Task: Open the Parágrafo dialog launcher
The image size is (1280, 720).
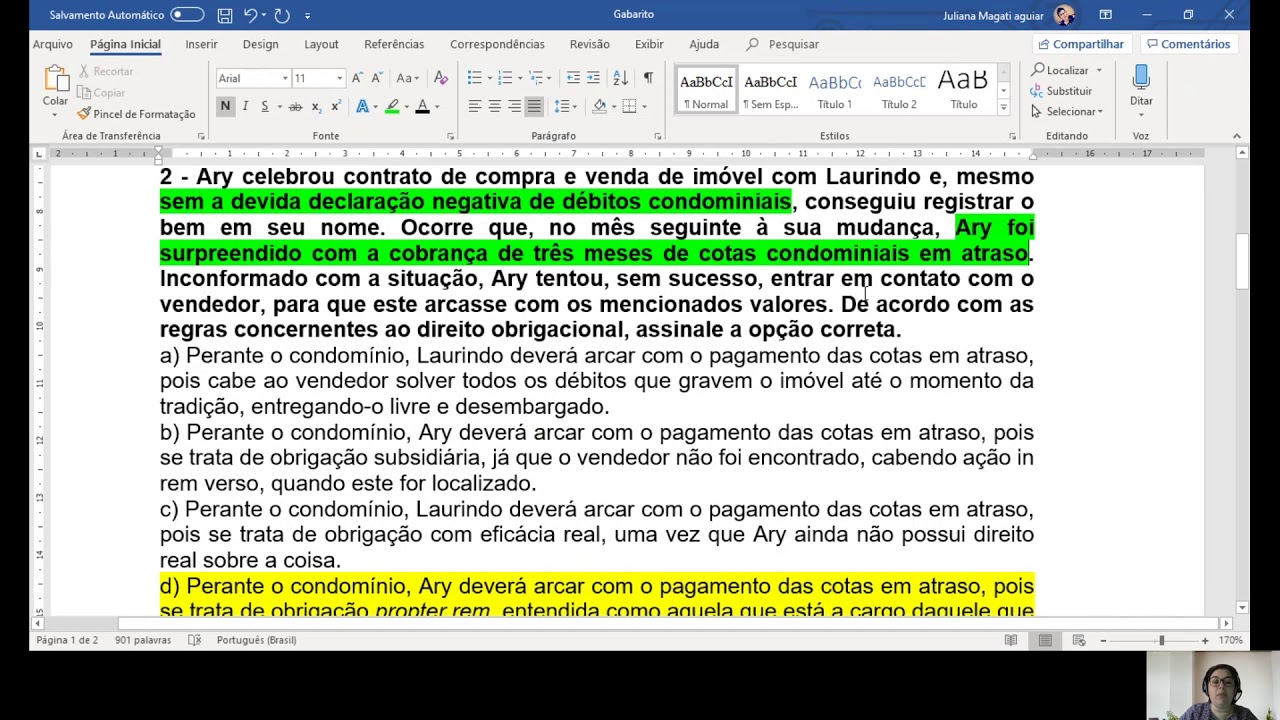Action: 657,136
